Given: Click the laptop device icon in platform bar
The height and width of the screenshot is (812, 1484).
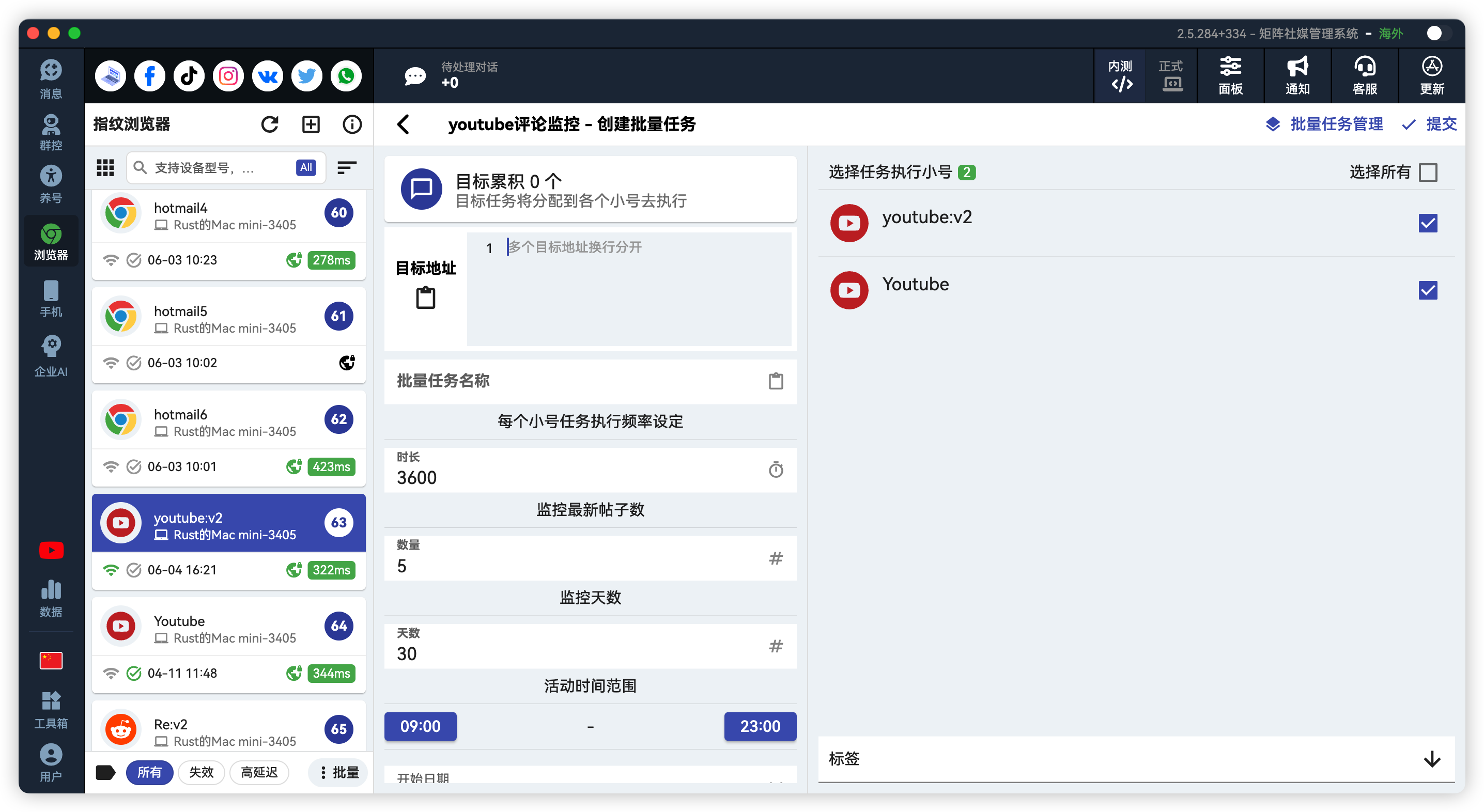Looking at the screenshot, I should (x=111, y=75).
